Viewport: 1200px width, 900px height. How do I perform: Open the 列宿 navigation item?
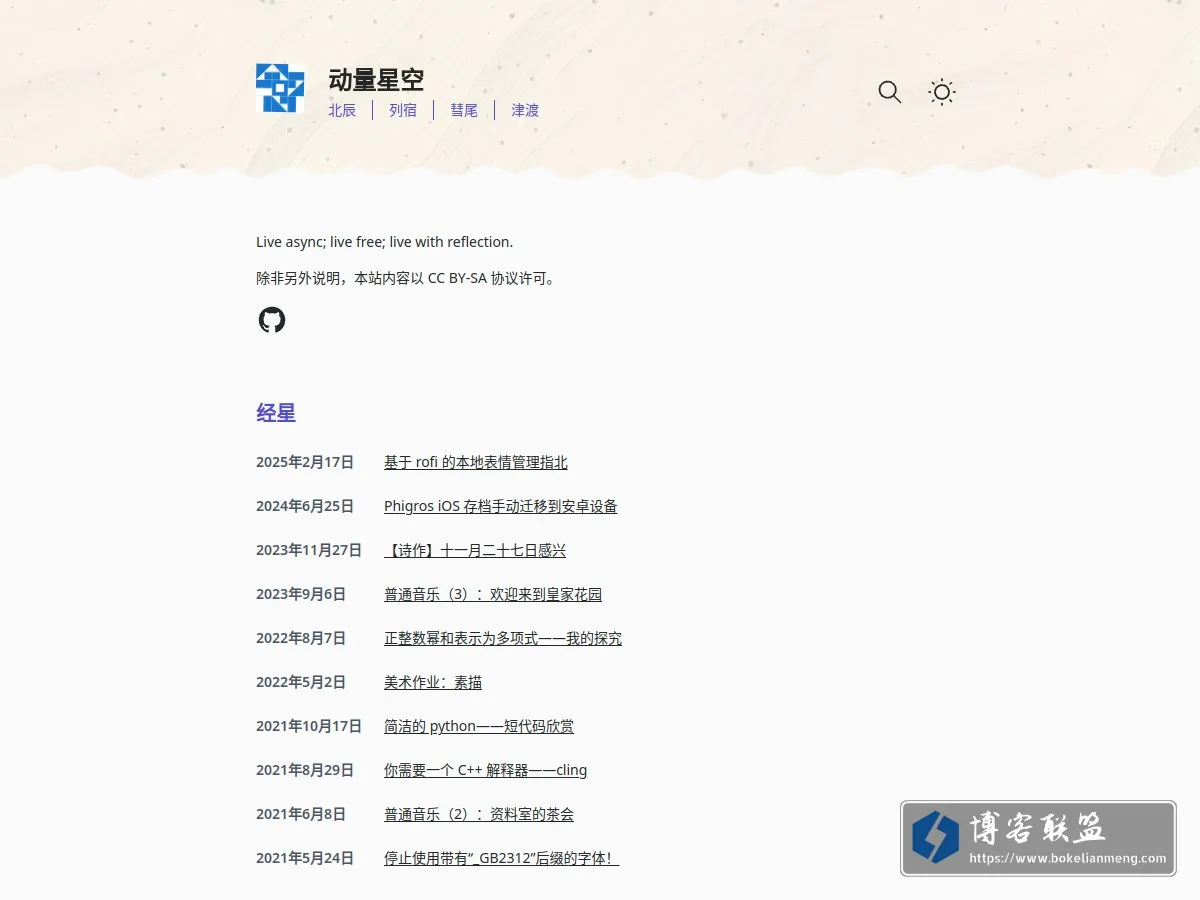click(x=403, y=110)
